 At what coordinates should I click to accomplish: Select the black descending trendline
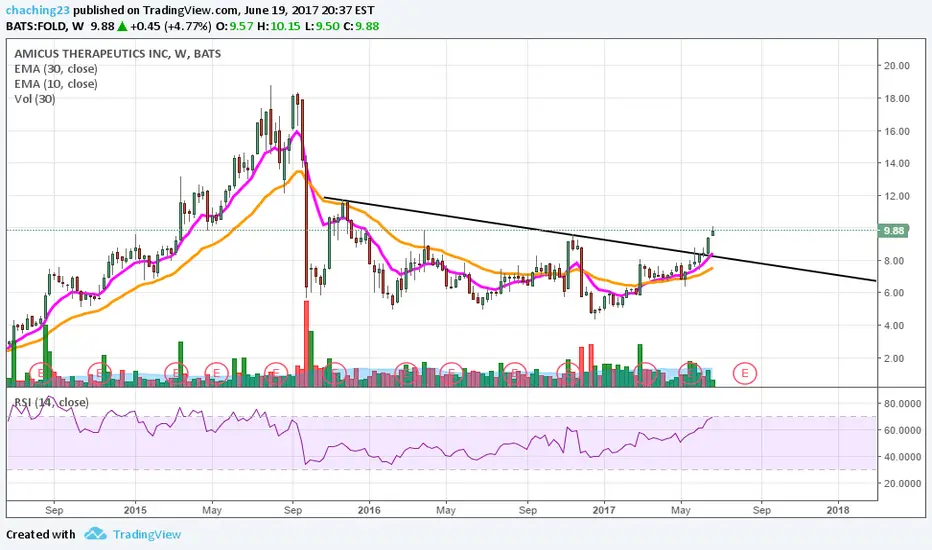coord(599,238)
